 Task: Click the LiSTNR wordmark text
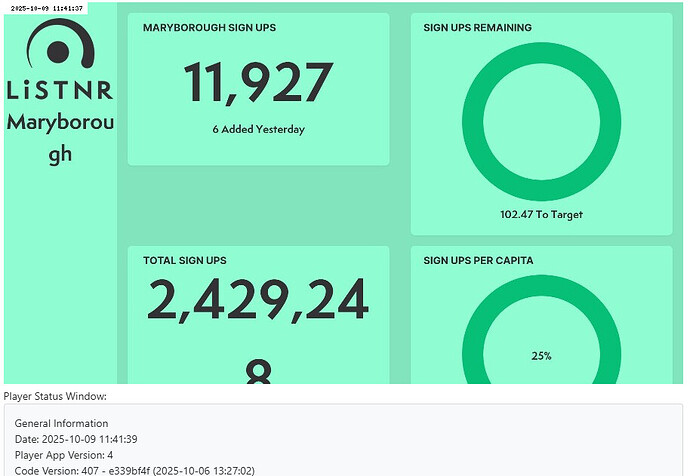click(x=60, y=91)
